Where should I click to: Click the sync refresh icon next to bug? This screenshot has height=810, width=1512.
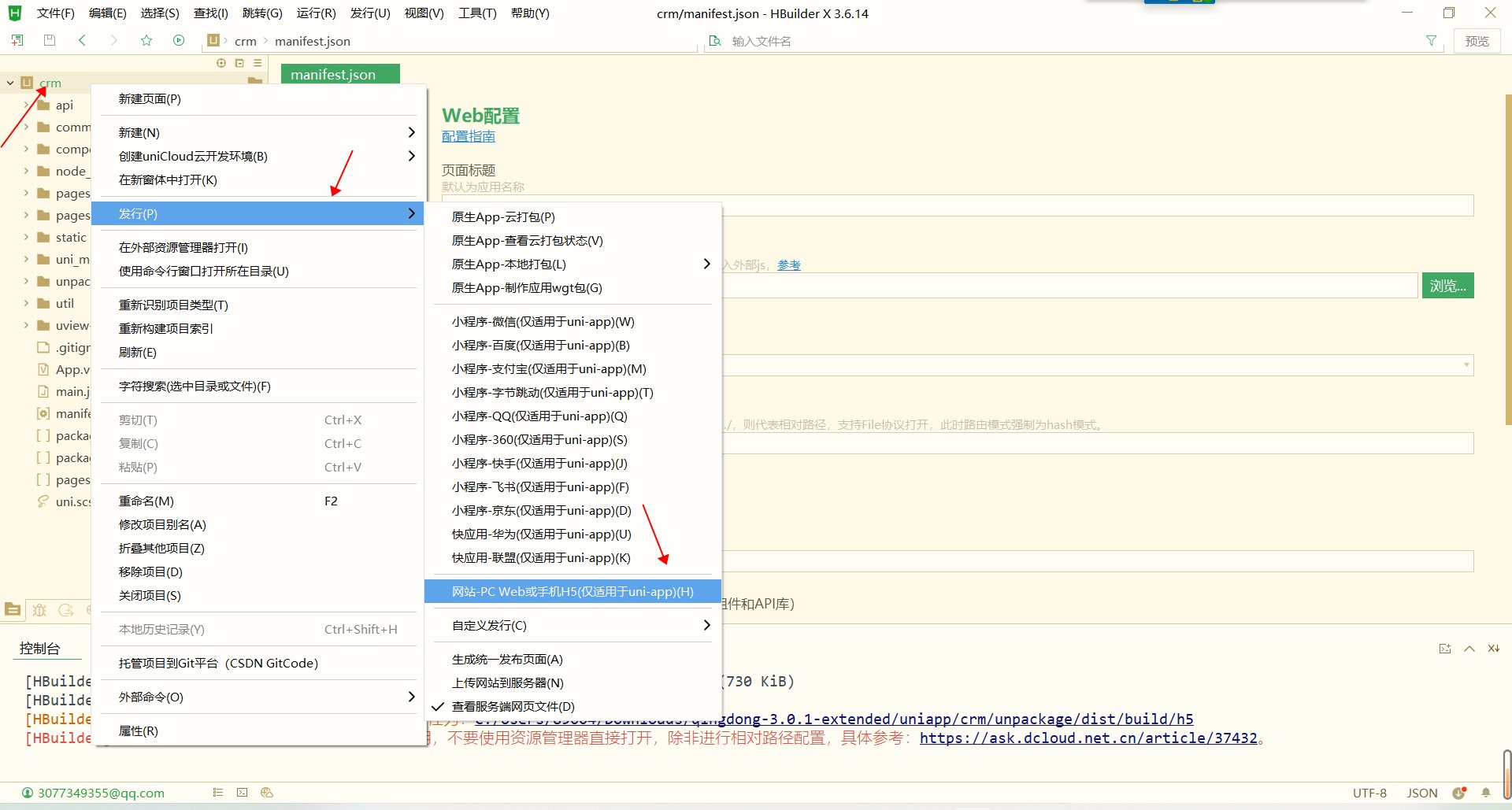coord(66,609)
